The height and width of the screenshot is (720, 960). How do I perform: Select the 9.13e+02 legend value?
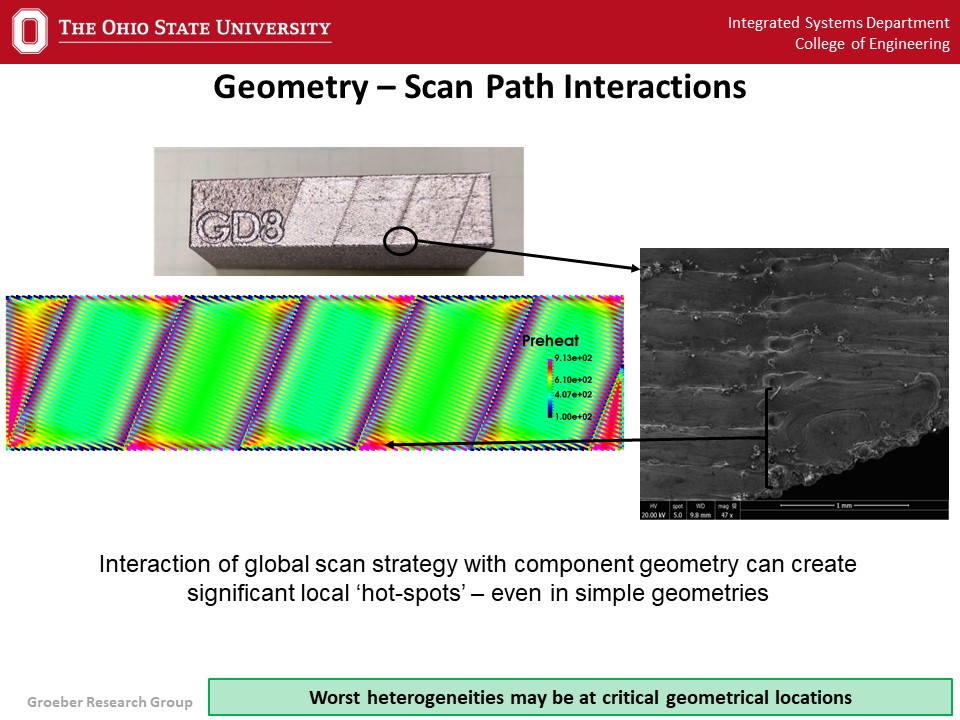tap(573, 357)
